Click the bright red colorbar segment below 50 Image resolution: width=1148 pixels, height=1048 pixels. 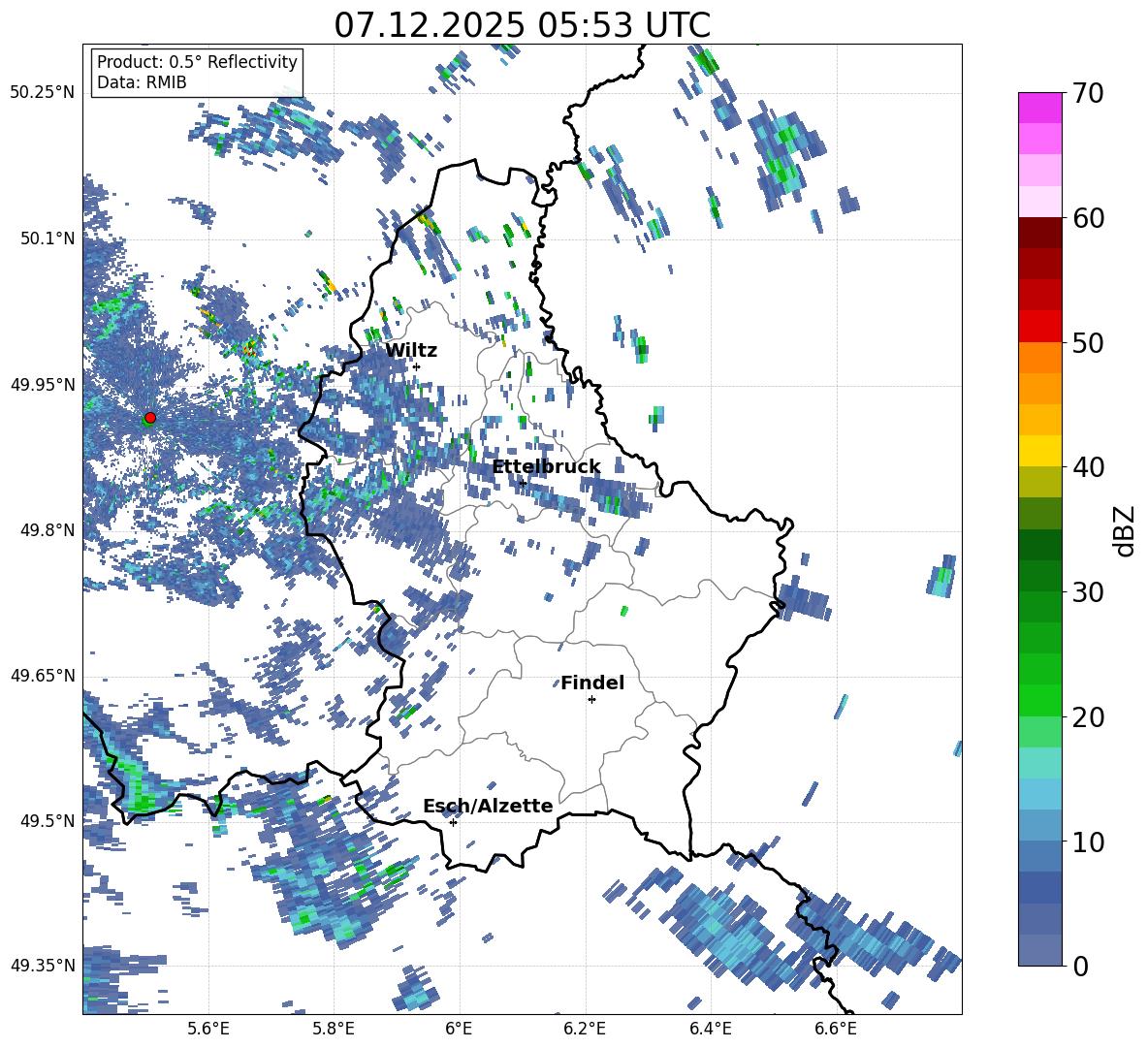[x=1039, y=327]
